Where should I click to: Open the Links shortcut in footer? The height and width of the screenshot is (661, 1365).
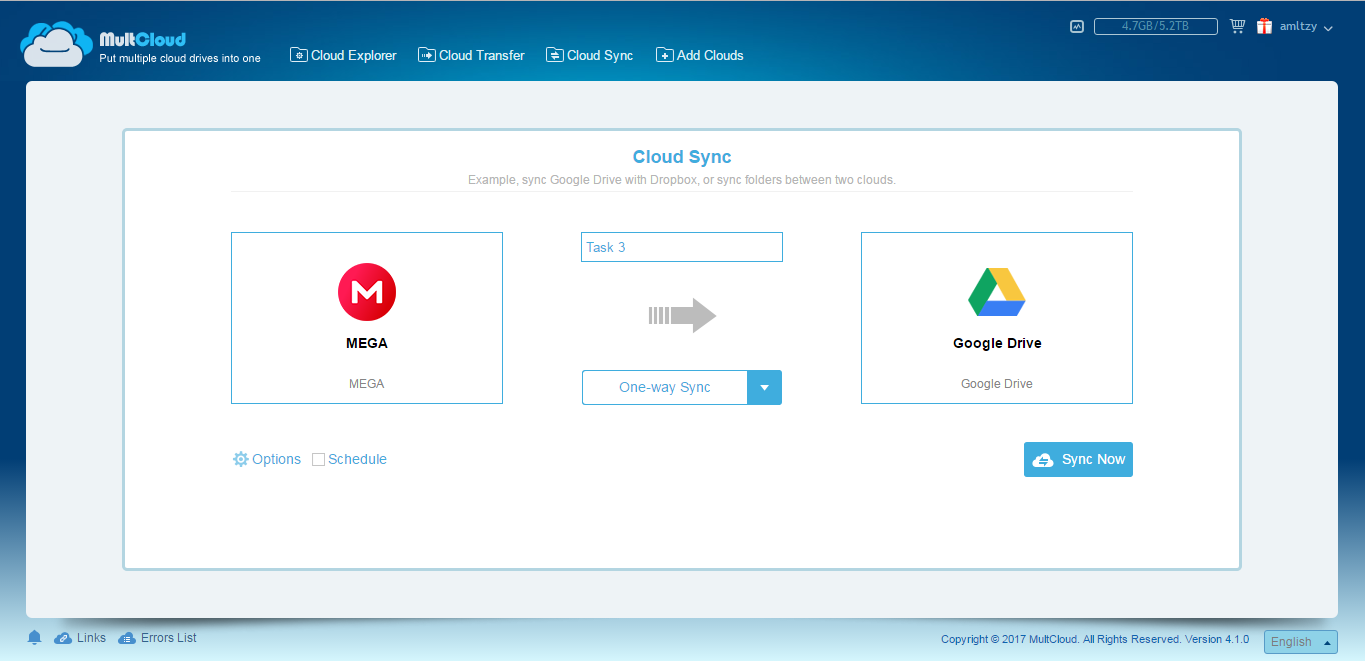80,638
